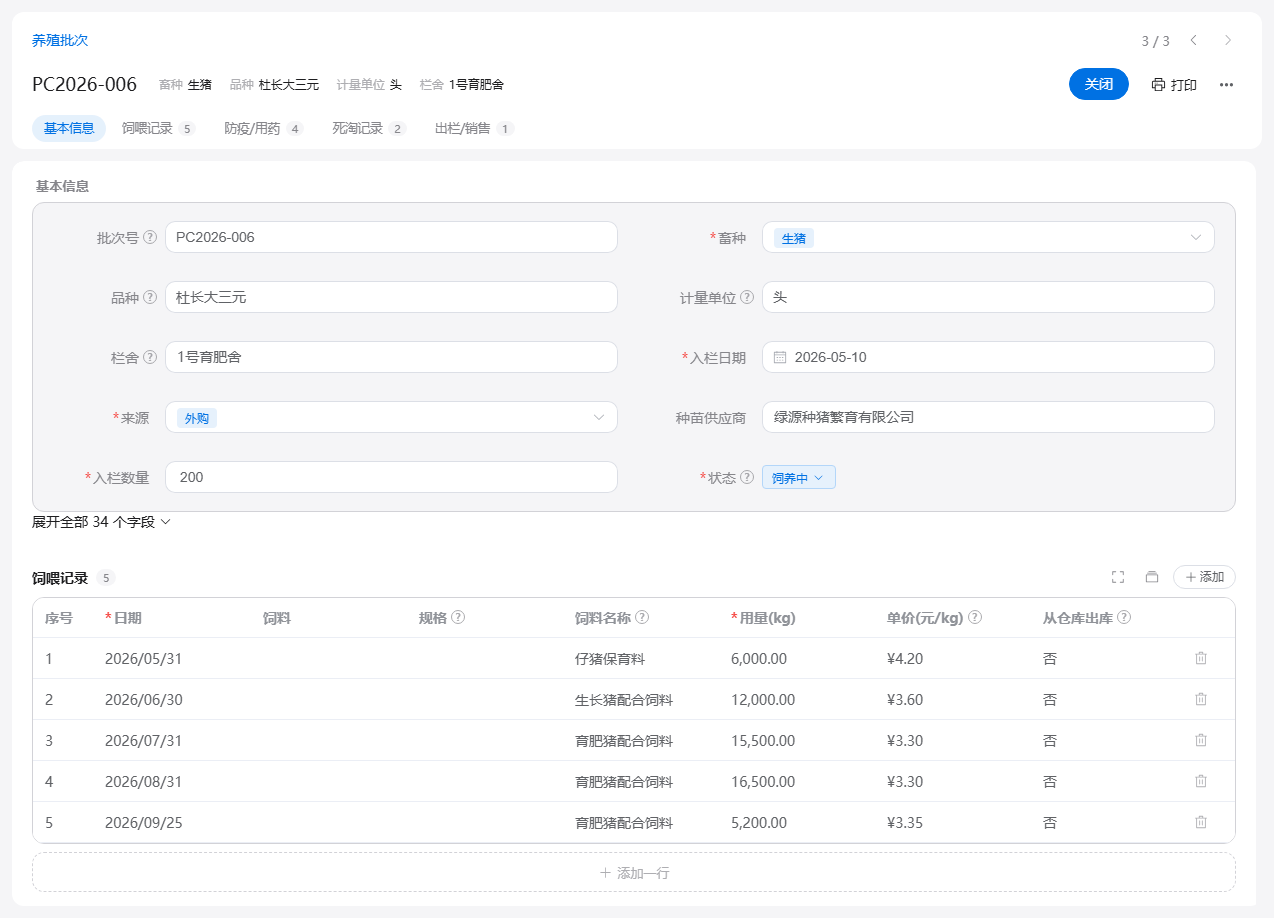Switch to the 饲喂记录 tab
This screenshot has width=1274, height=918.
click(158, 128)
